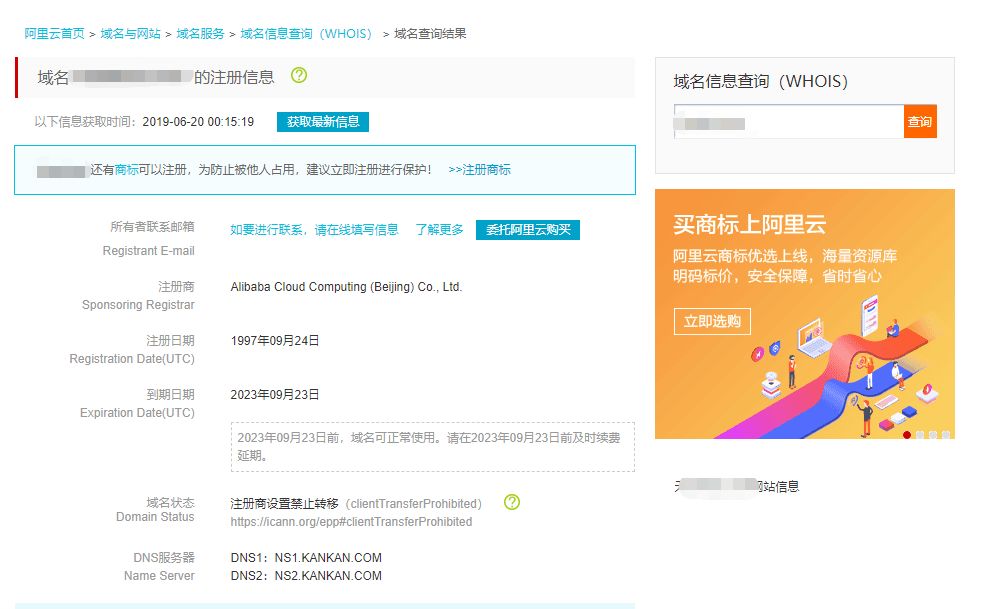Click help icon beside 的注册信息 title
The width and height of the screenshot is (981, 609).
point(299,76)
